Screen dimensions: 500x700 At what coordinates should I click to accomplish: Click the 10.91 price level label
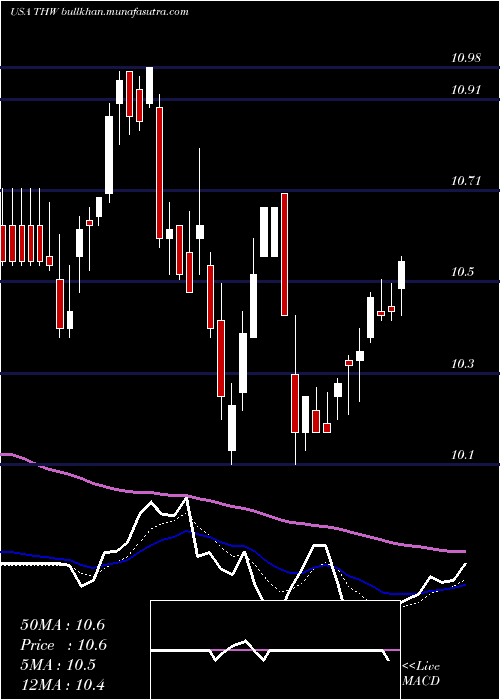click(x=466, y=89)
